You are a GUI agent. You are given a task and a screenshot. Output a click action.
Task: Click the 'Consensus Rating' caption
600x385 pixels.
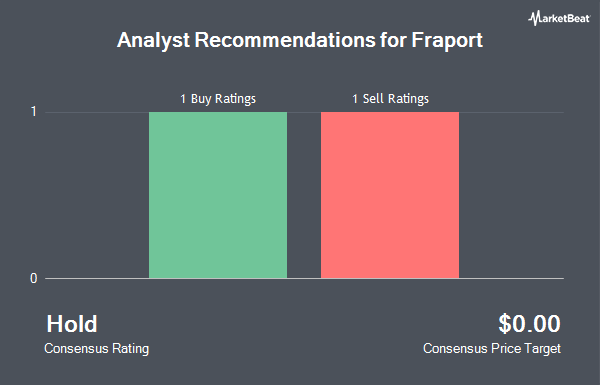(96, 349)
